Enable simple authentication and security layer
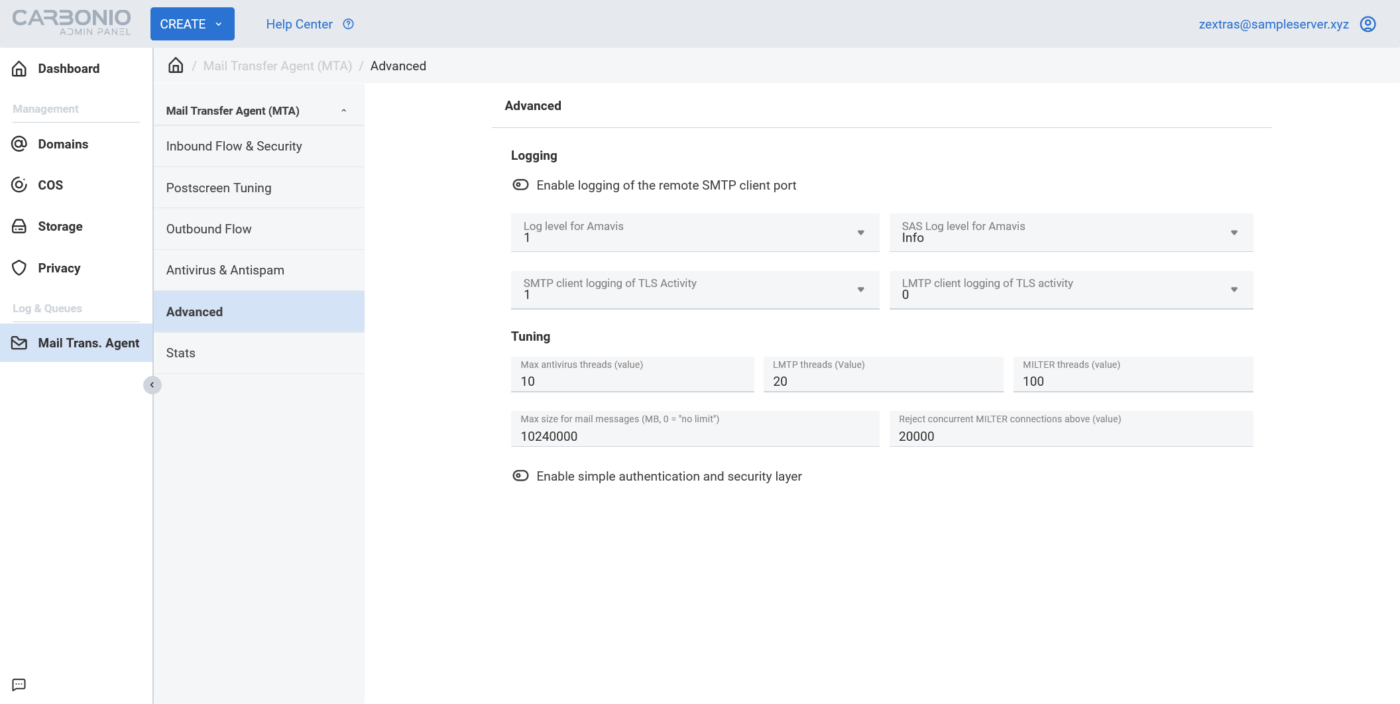This screenshot has height=704, width=1400. [x=520, y=475]
